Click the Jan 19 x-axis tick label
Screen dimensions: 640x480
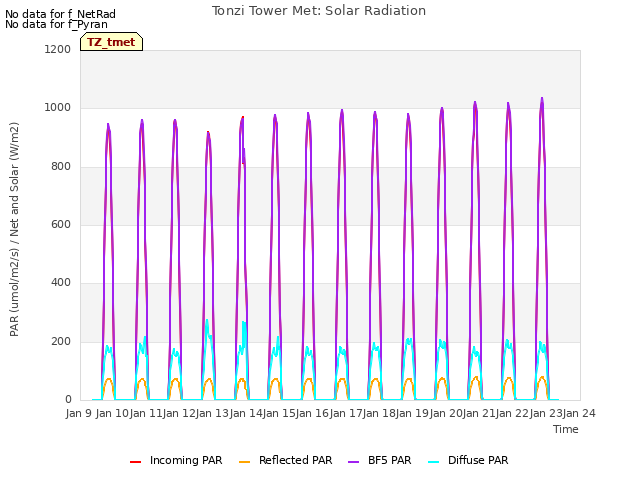pos(412,413)
